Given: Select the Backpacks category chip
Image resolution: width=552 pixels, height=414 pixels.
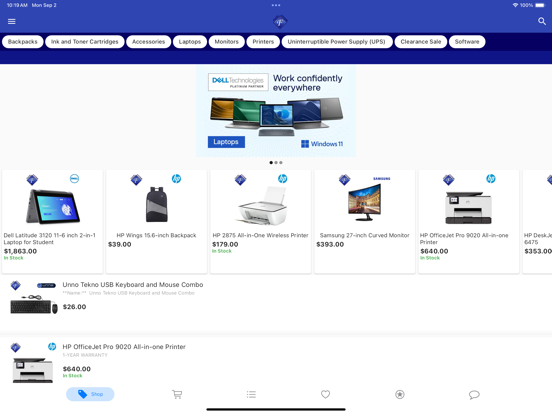Looking at the screenshot, I should (x=23, y=42).
